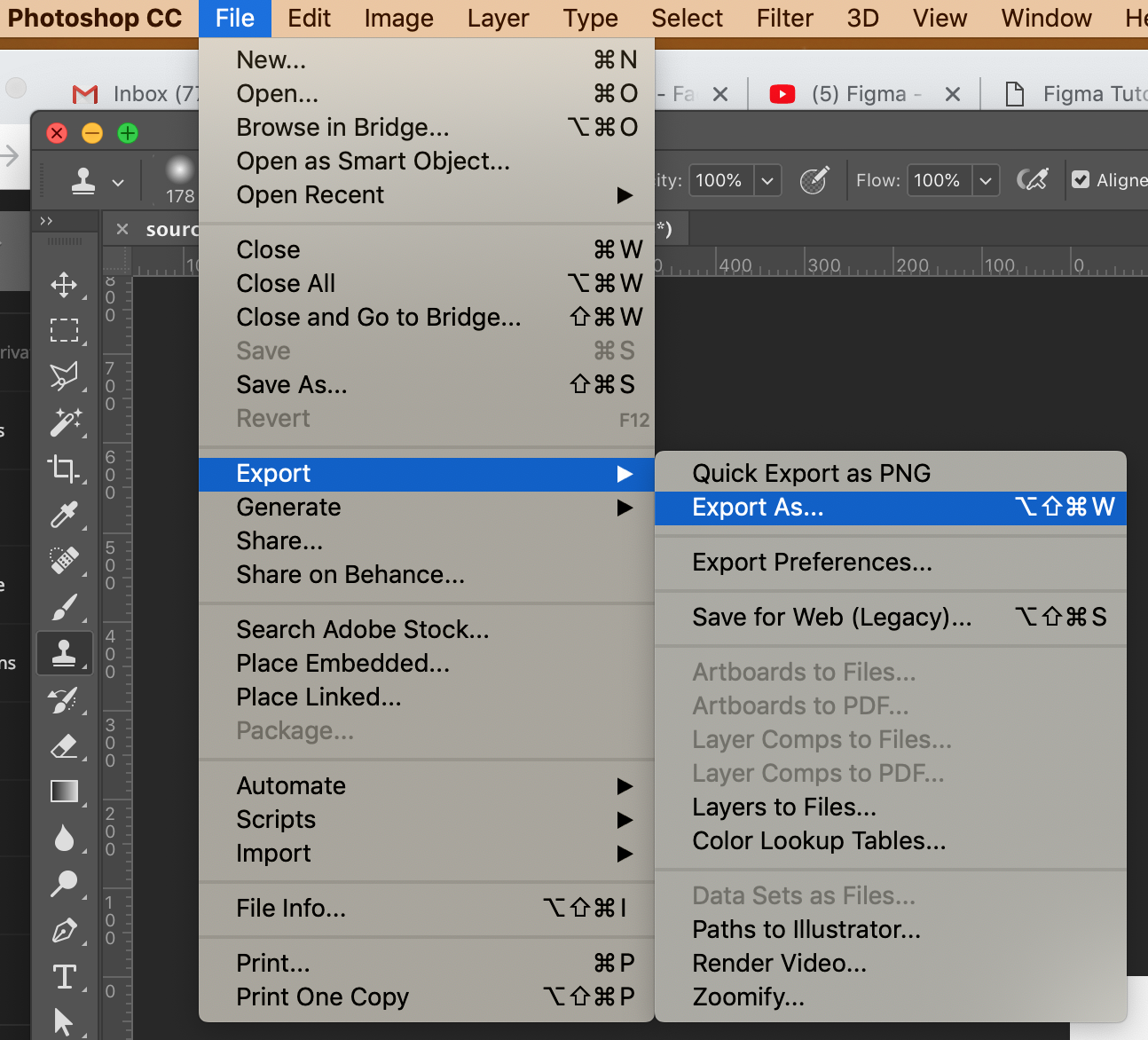Screen dimensions: 1148x1040
Task: Choose Layers to Files...
Action: coord(891,808)
